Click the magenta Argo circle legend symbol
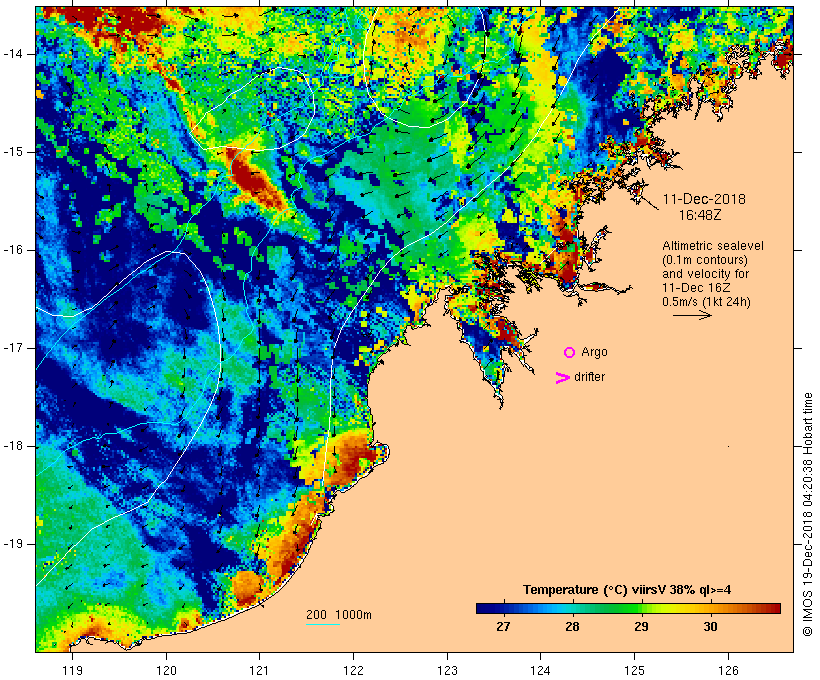 pyautogui.click(x=570, y=353)
